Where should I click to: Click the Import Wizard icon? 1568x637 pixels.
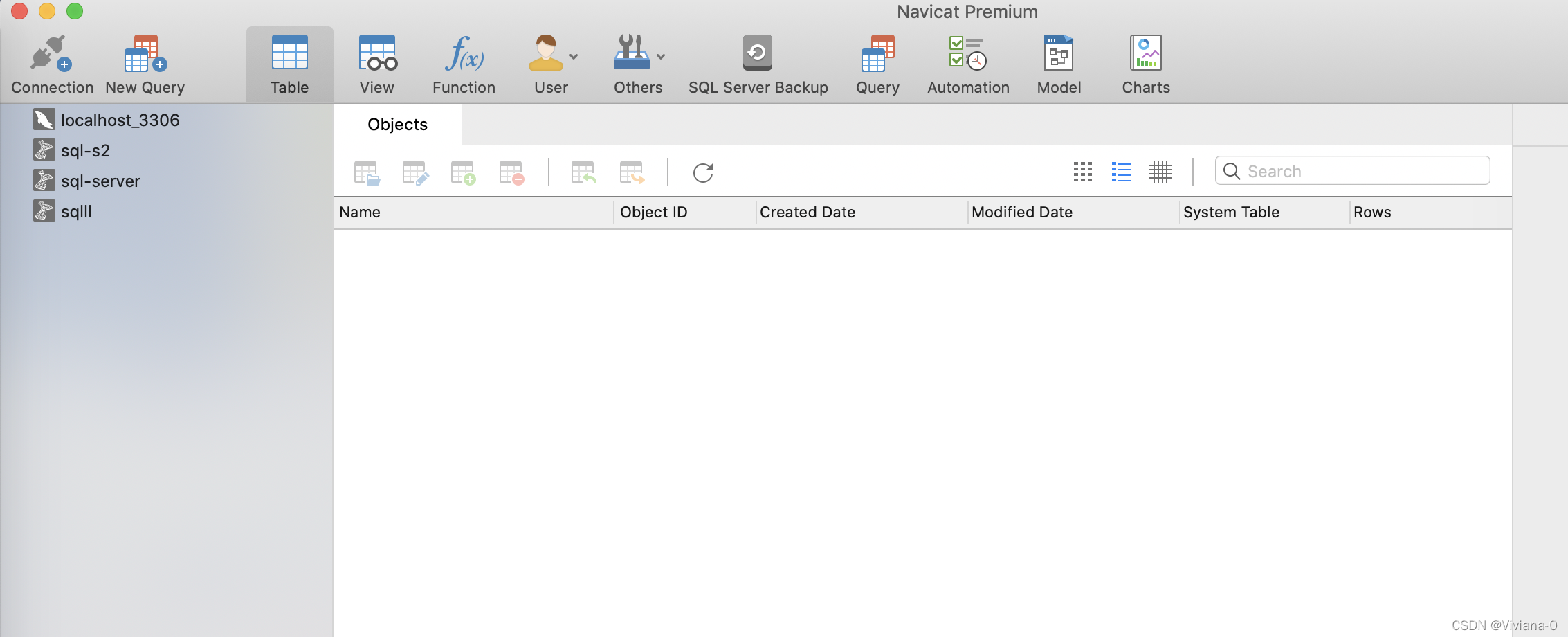coord(583,172)
